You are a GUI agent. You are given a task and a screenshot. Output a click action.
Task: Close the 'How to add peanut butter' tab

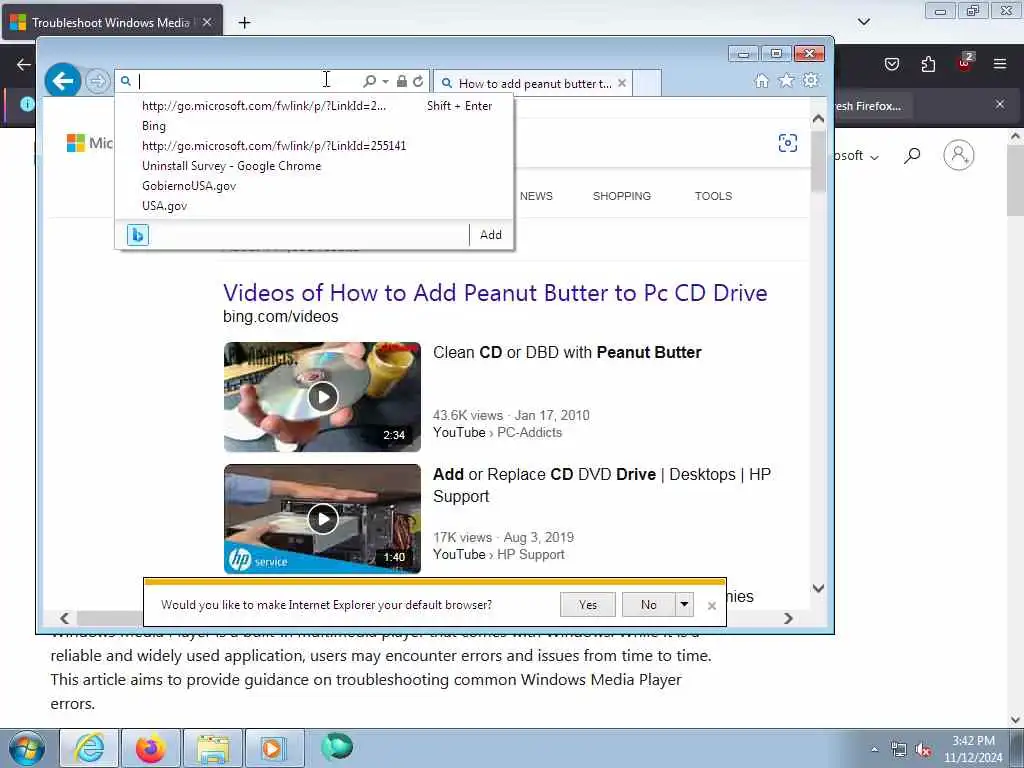622,83
